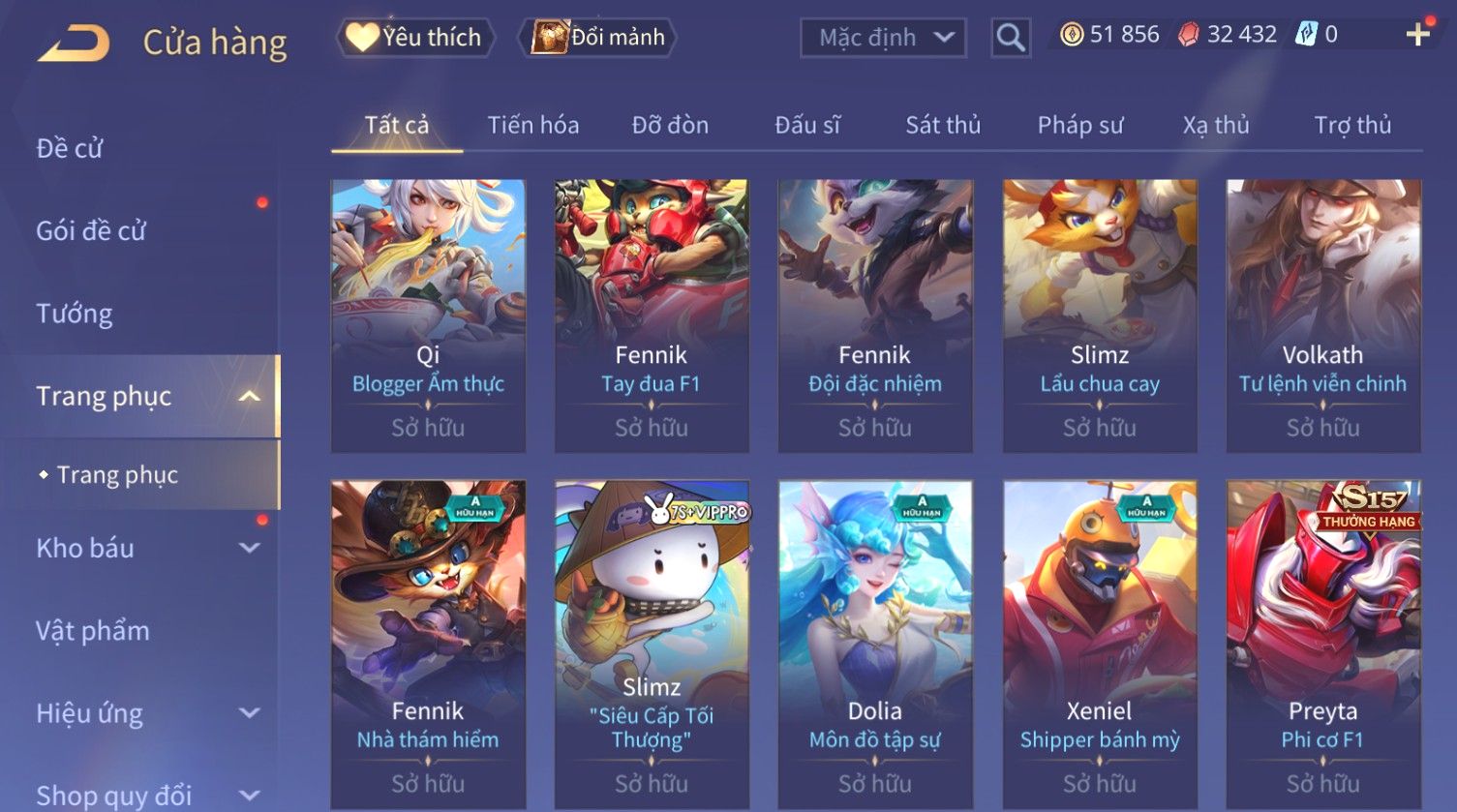Tap the red ruby currency icon
This screenshot has width=1457, height=812.
(x=1188, y=35)
